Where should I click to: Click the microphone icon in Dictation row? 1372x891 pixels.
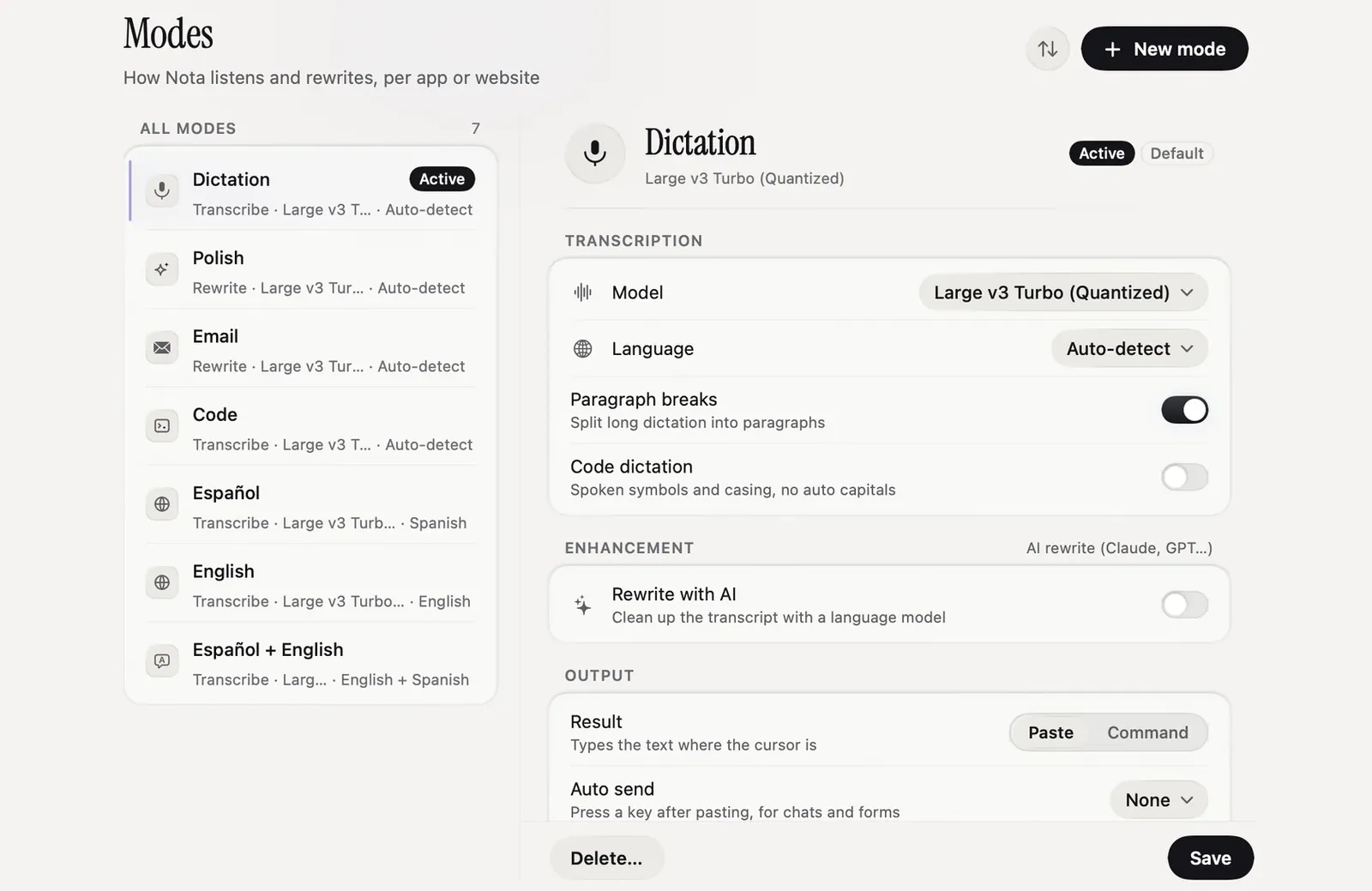[x=162, y=190]
